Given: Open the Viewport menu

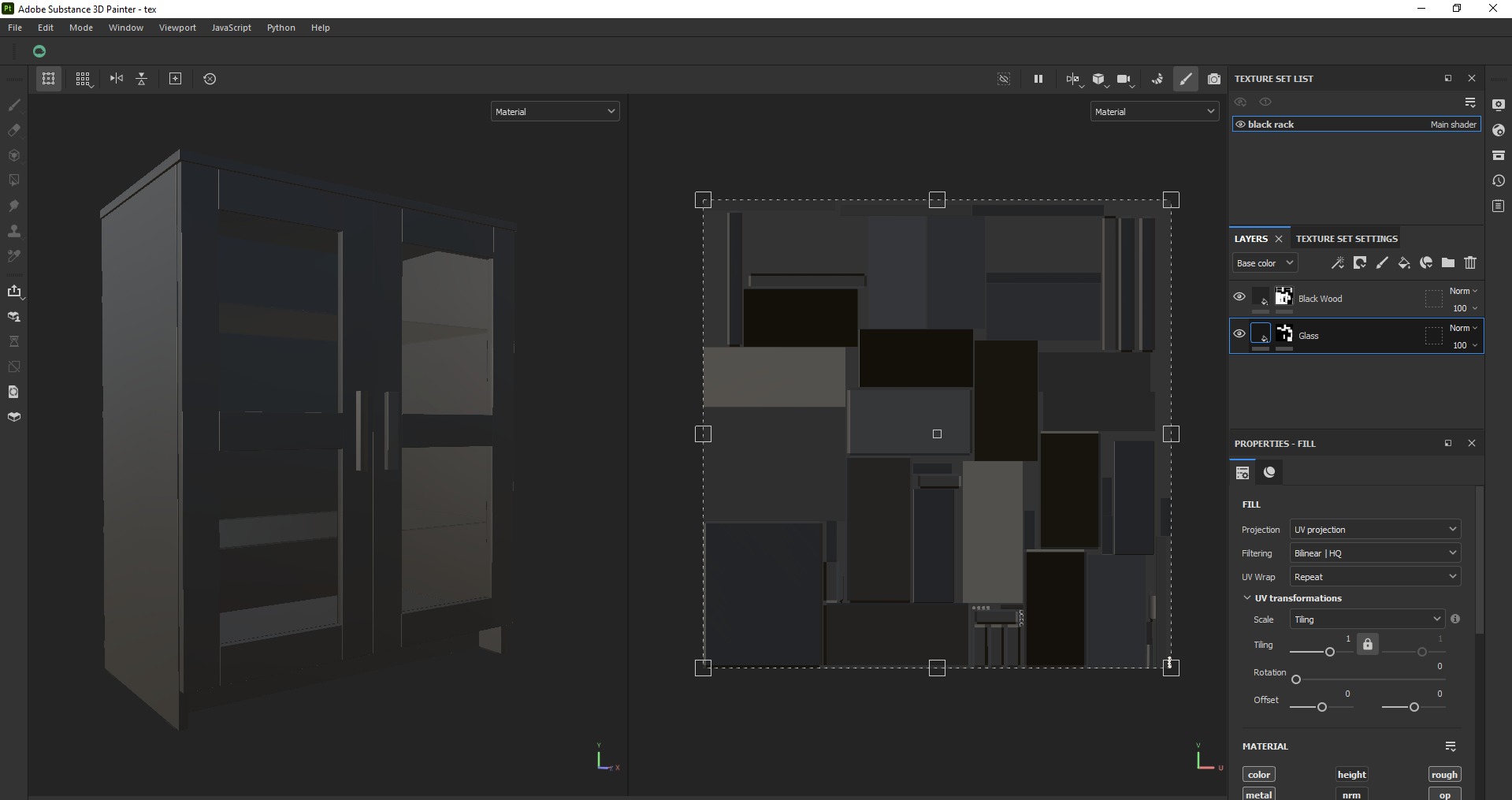Looking at the screenshot, I should click(177, 28).
